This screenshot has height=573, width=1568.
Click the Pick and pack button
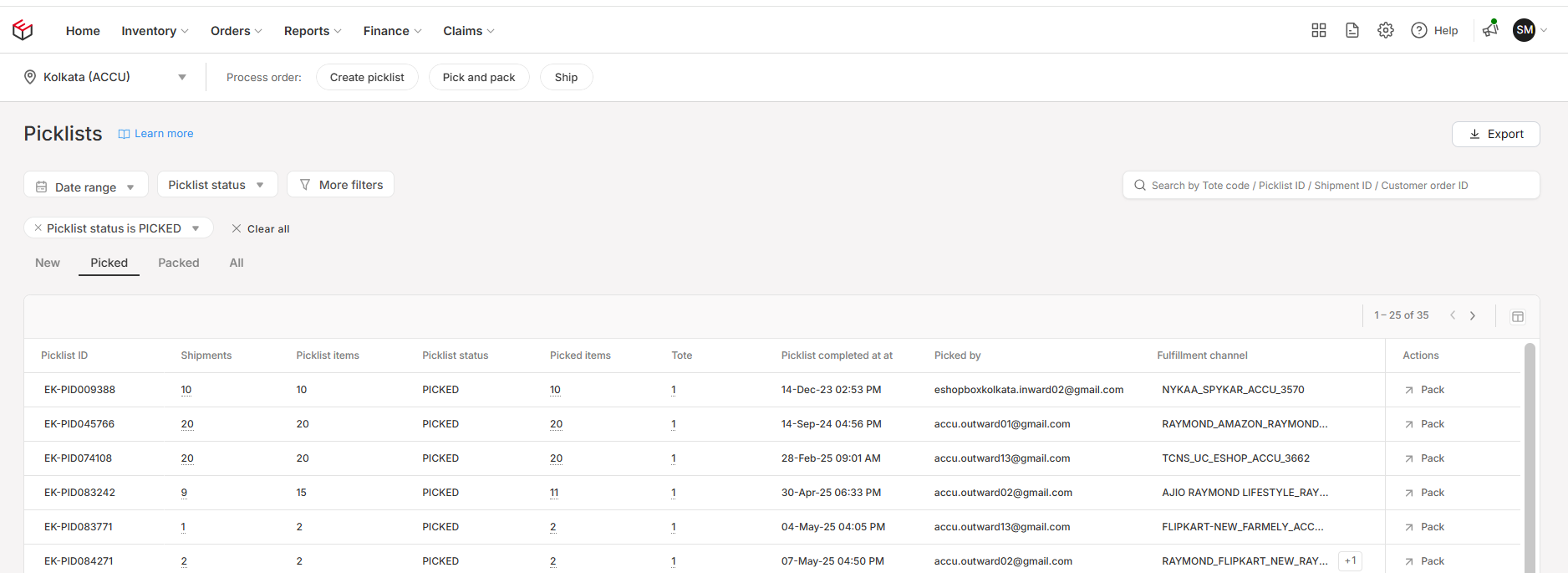point(479,77)
